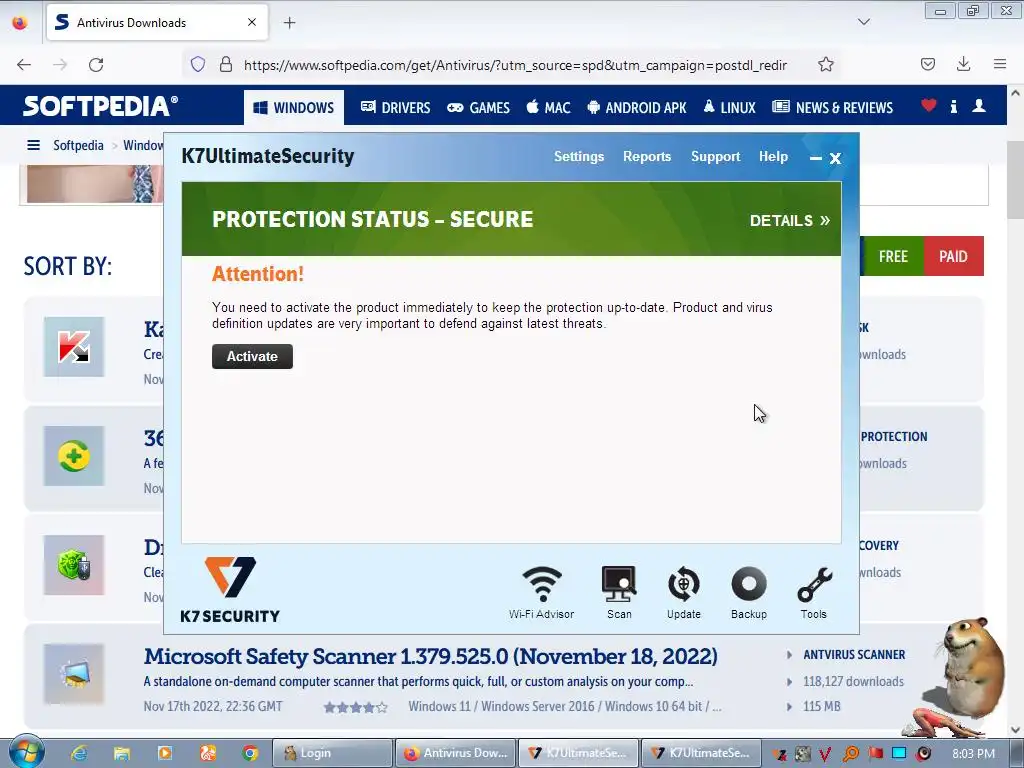The height and width of the screenshot is (768, 1024).
Task: Open the Tools wrench icon in K7
Action: (814, 592)
